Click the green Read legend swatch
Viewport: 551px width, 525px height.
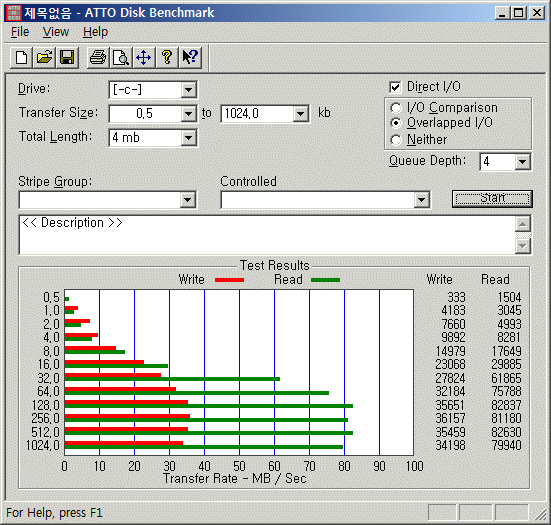tap(325, 280)
